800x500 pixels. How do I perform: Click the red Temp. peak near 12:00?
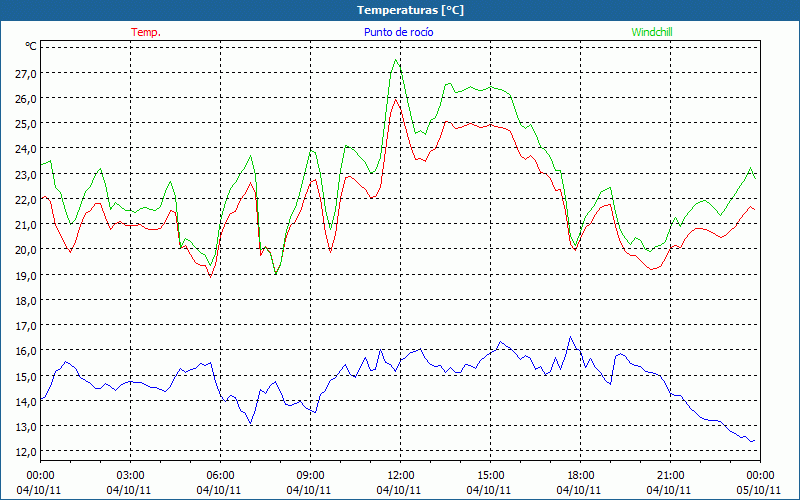pyautogui.click(x=395, y=99)
